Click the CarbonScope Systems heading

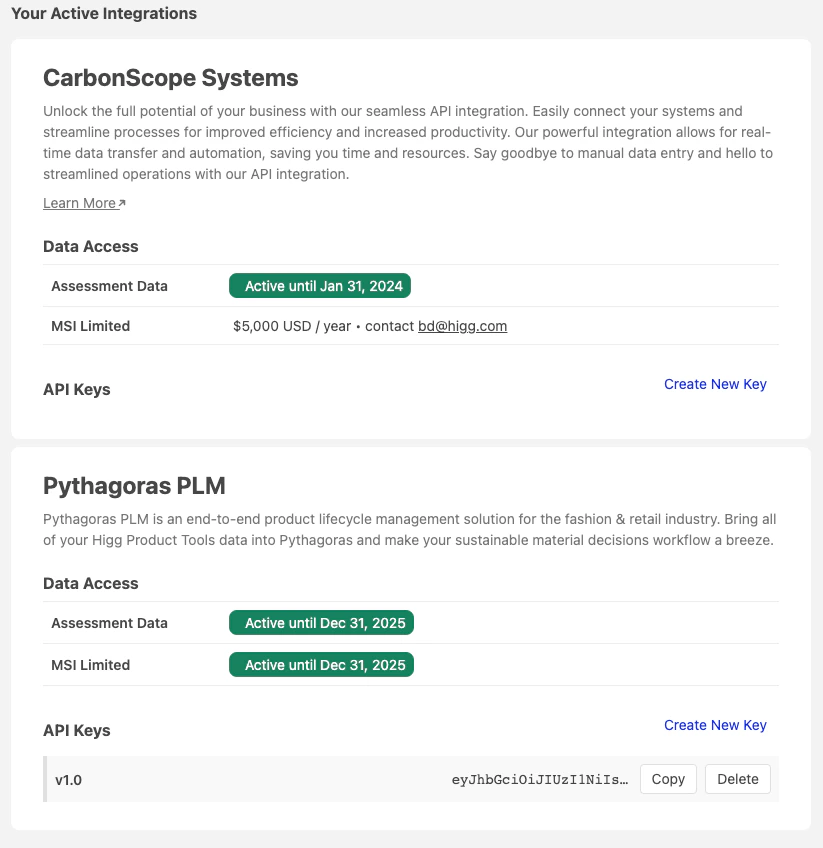tap(170, 77)
